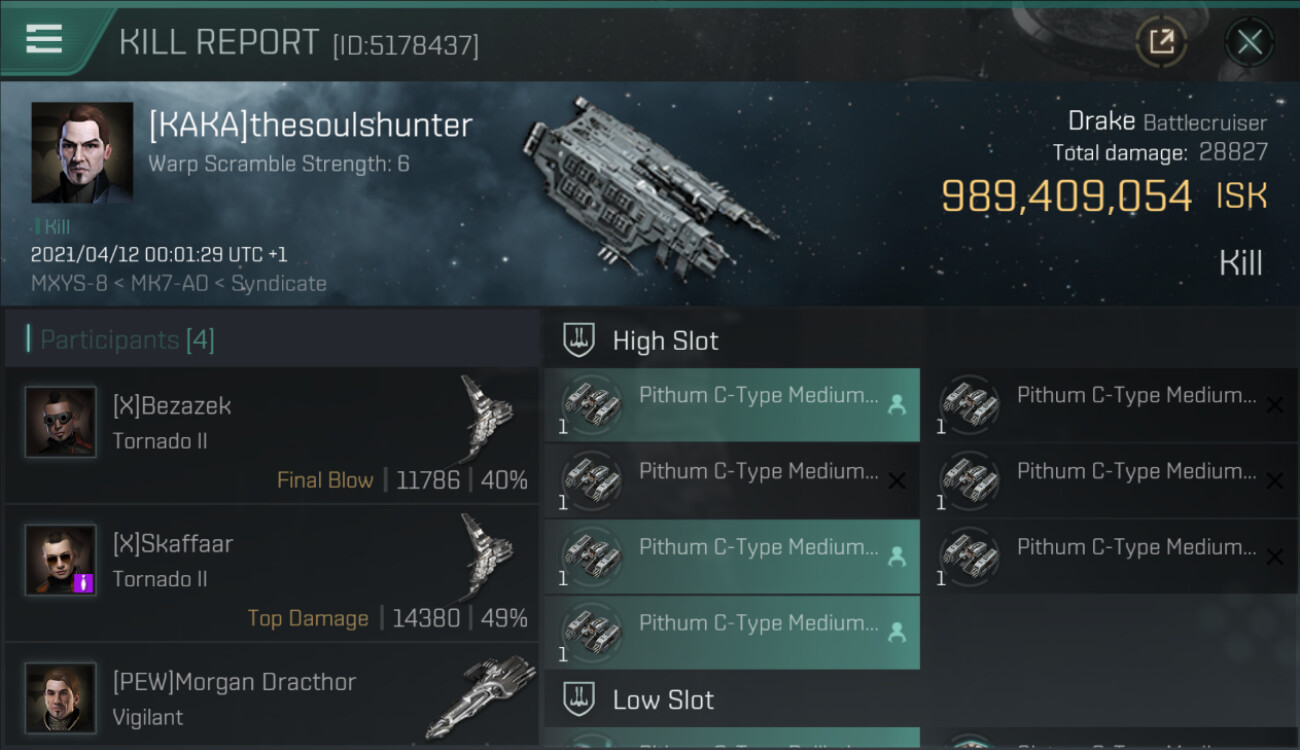Screen dimensions: 1300x750
Task: Select the Participants [4] header
Action: [x=127, y=340]
